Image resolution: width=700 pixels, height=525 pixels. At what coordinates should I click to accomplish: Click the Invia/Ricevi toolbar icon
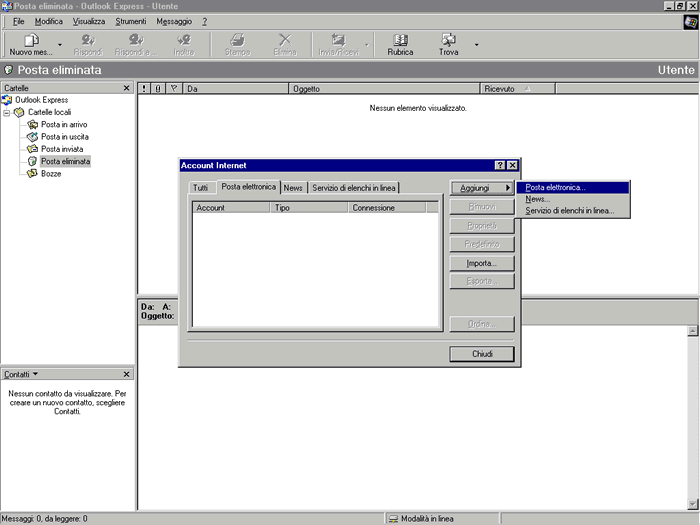pyautogui.click(x=338, y=41)
